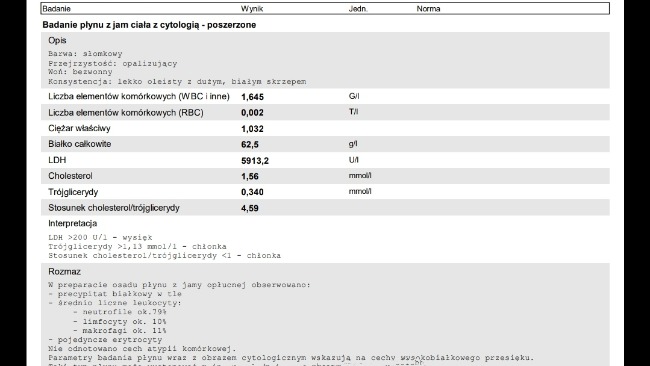Screen dimensions: 650x366
Task: Click the 'Trójglicerydy' label
Action: tap(73, 192)
